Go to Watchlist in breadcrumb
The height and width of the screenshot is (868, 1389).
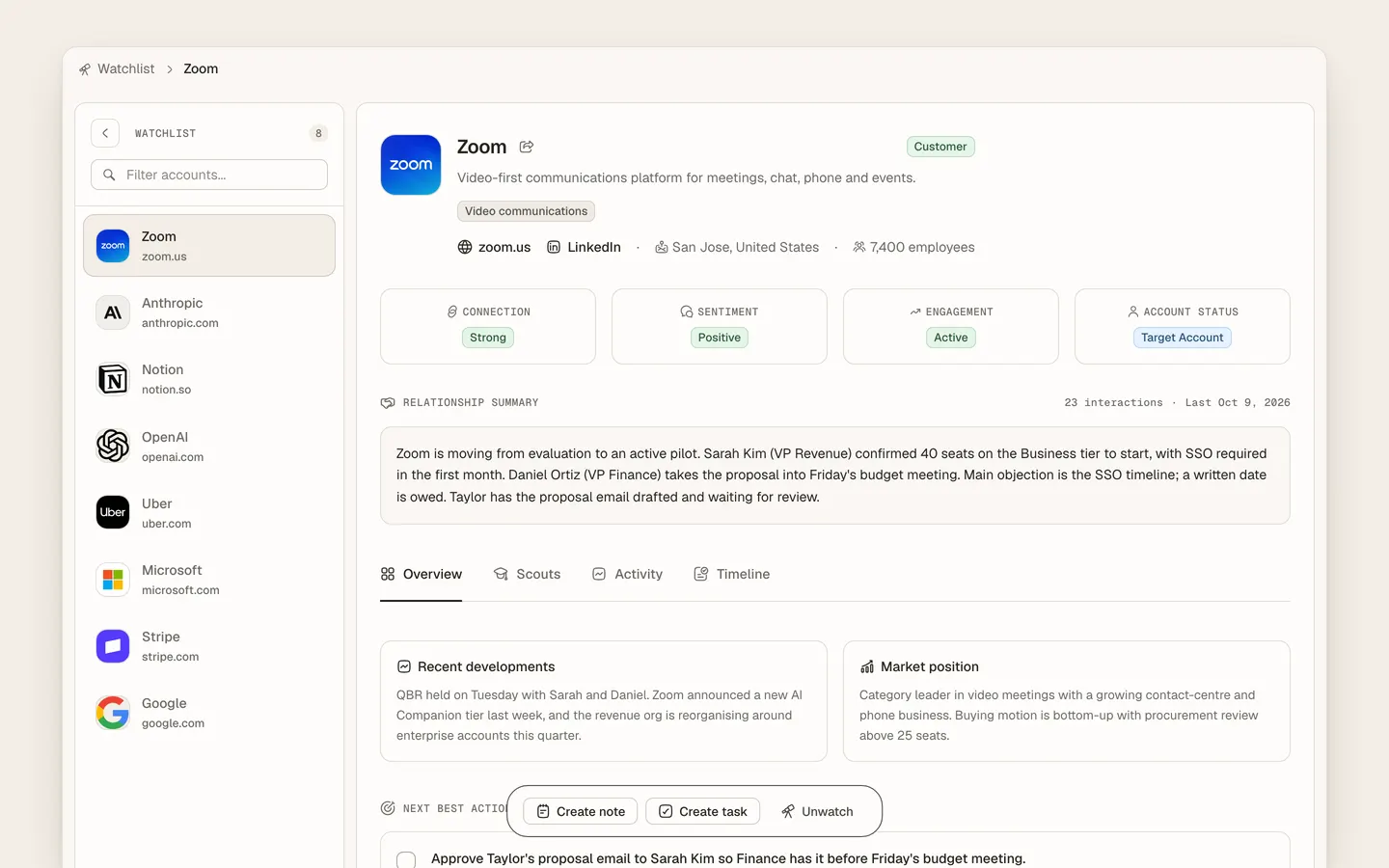tap(125, 68)
